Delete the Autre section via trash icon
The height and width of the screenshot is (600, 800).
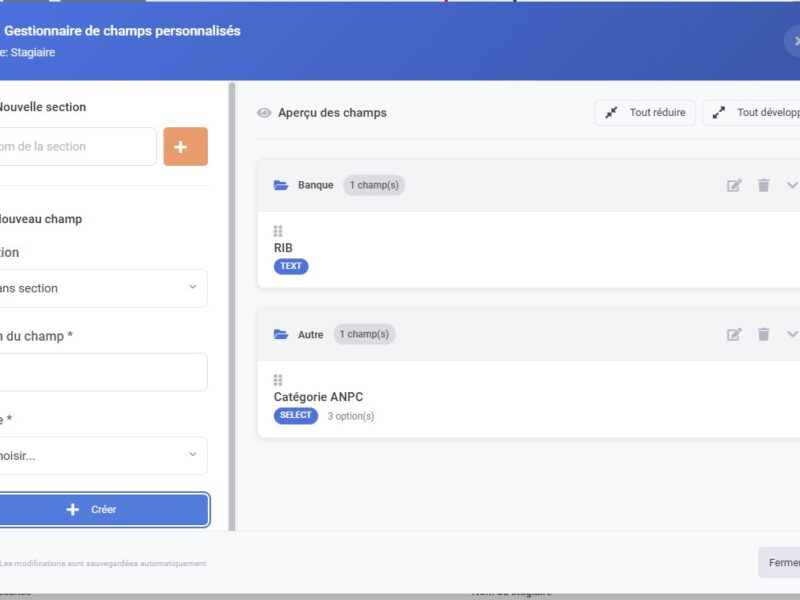pyautogui.click(x=764, y=334)
